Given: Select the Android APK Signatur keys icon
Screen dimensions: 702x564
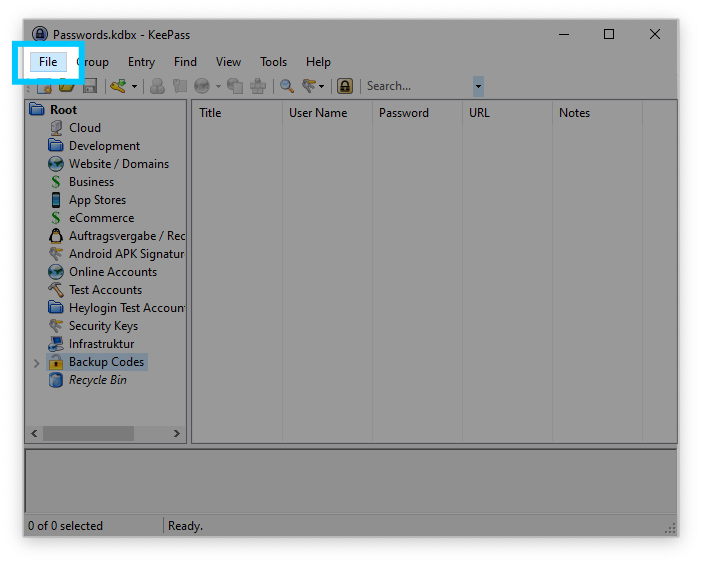Looking at the screenshot, I should click(x=56, y=254).
